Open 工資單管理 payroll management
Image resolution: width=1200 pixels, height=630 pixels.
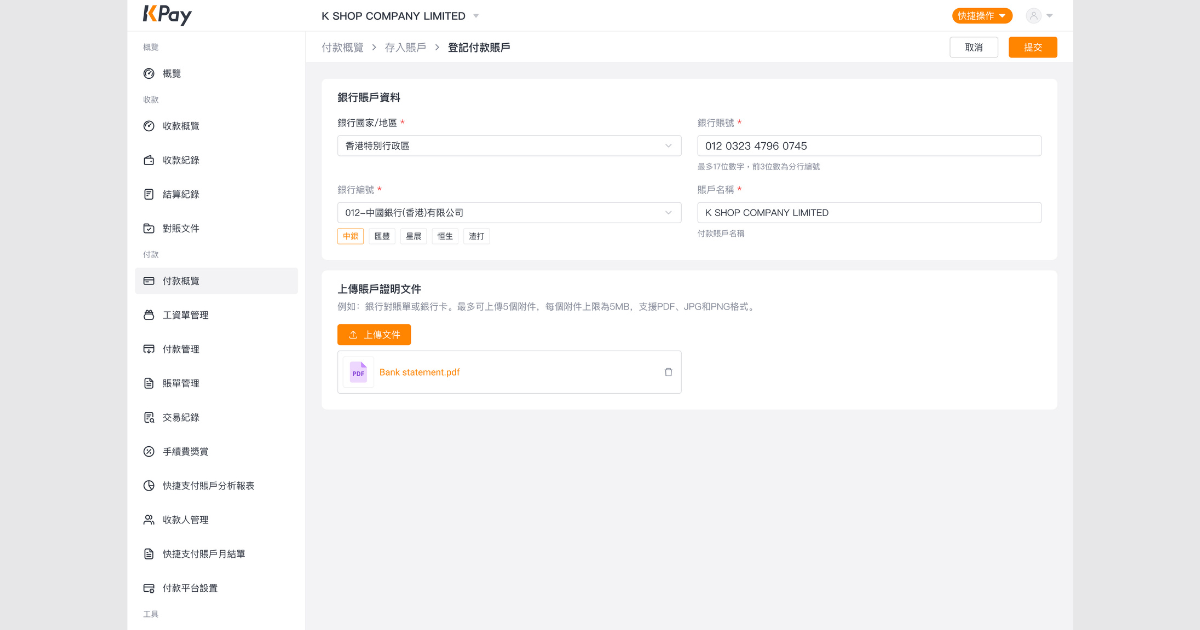tap(185, 315)
